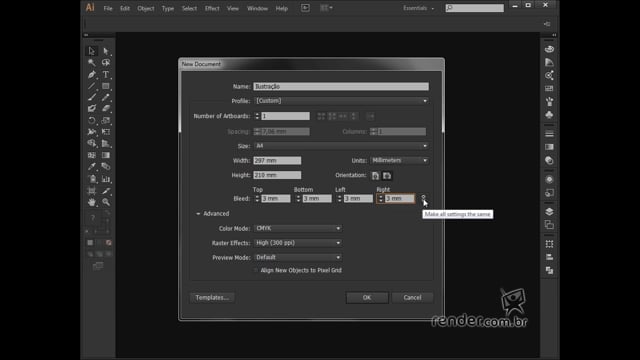Screen dimensions: 640x360
Task: Collapse the Advanced section
Action: pos(198,213)
